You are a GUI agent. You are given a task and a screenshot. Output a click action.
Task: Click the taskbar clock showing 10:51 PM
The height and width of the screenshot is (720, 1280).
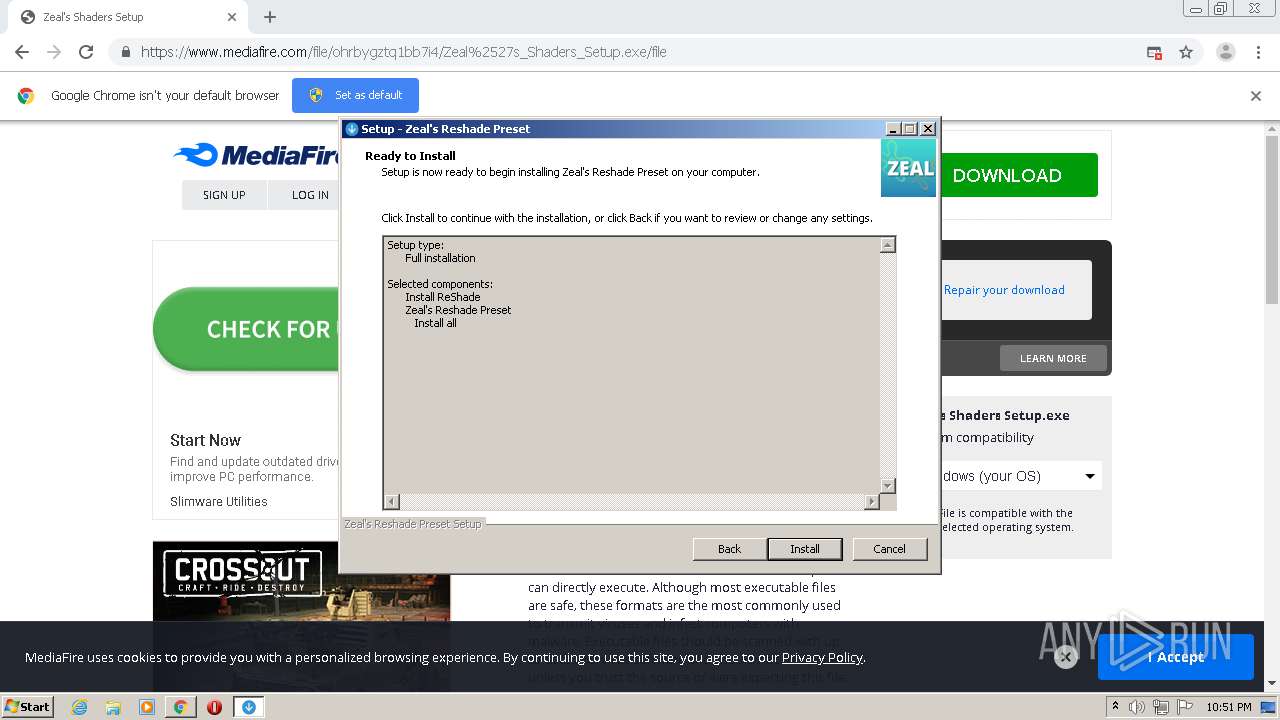point(1229,707)
